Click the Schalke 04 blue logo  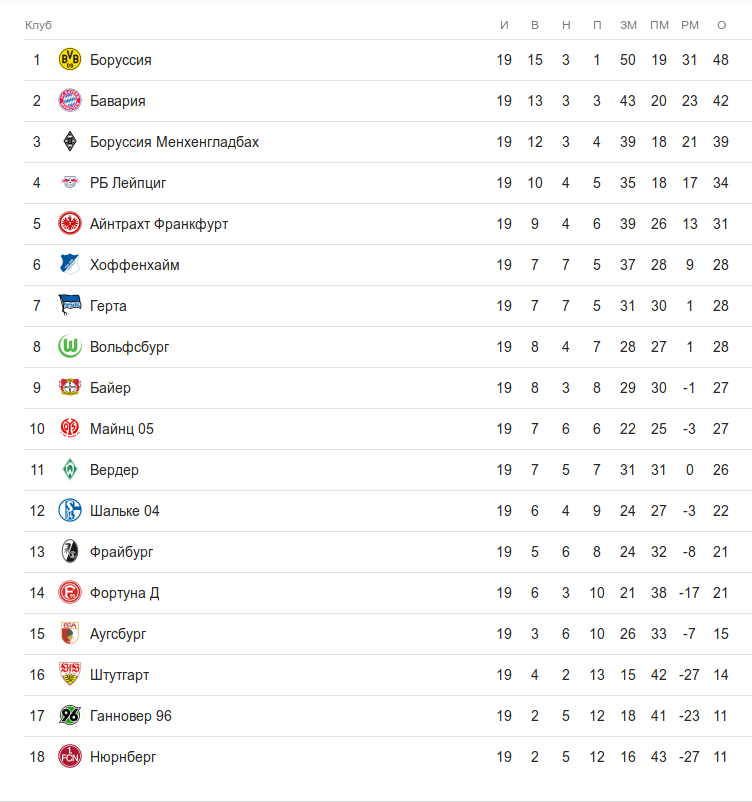70,511
